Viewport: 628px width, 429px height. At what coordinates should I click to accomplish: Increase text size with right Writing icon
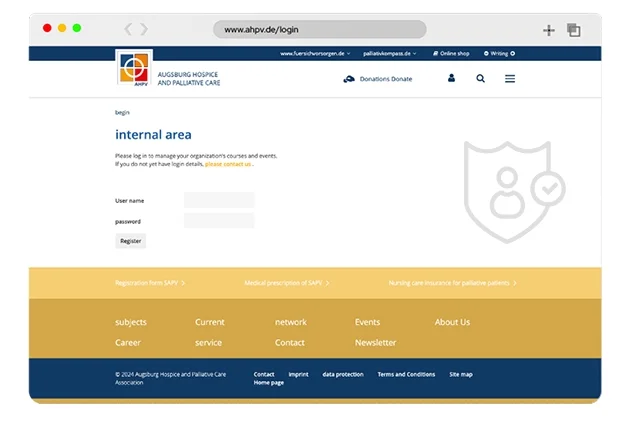pos(513,53)
